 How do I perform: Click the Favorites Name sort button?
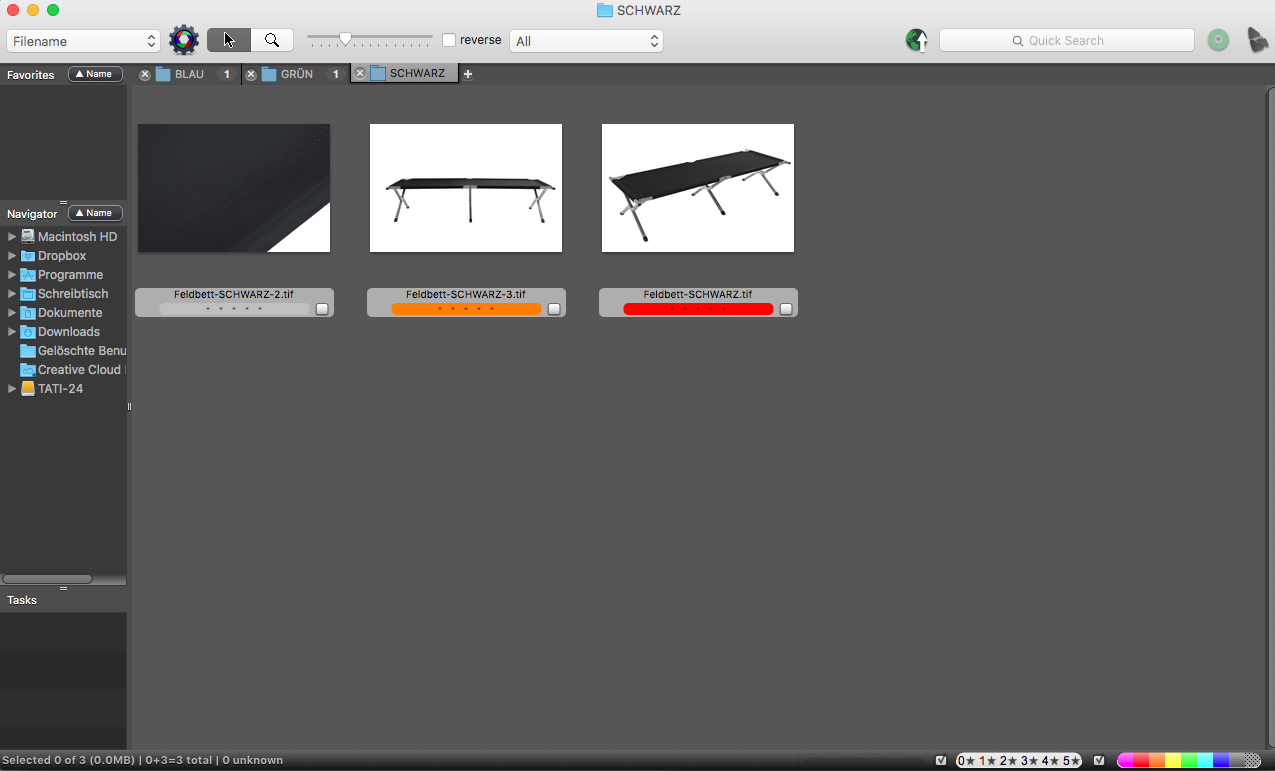tap(95, 74)
